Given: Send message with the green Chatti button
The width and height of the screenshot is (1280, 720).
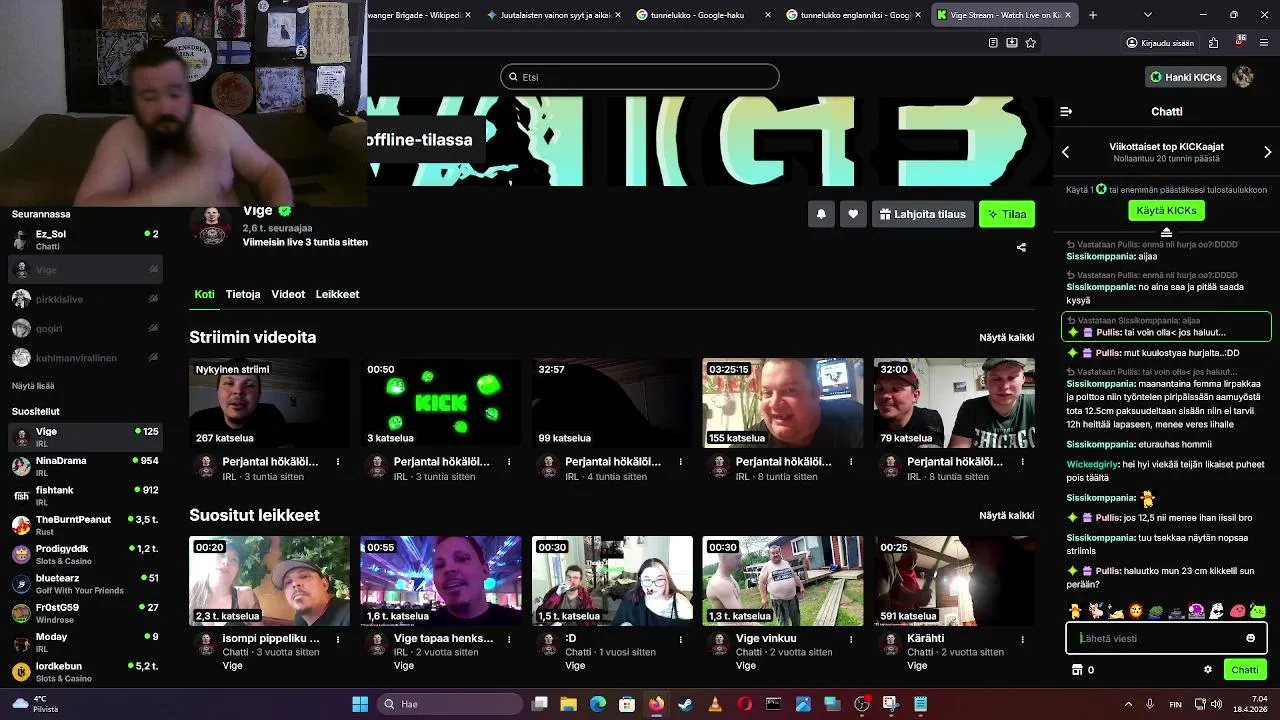Looking at the screenshot, I should pos(1245,670).
